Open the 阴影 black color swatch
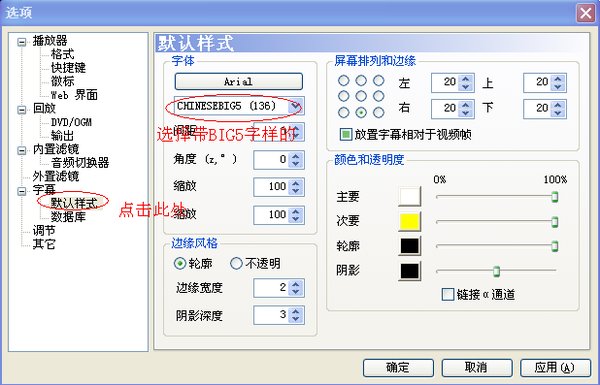The width and height of the screenshot is (600, 385). point(409,271)
